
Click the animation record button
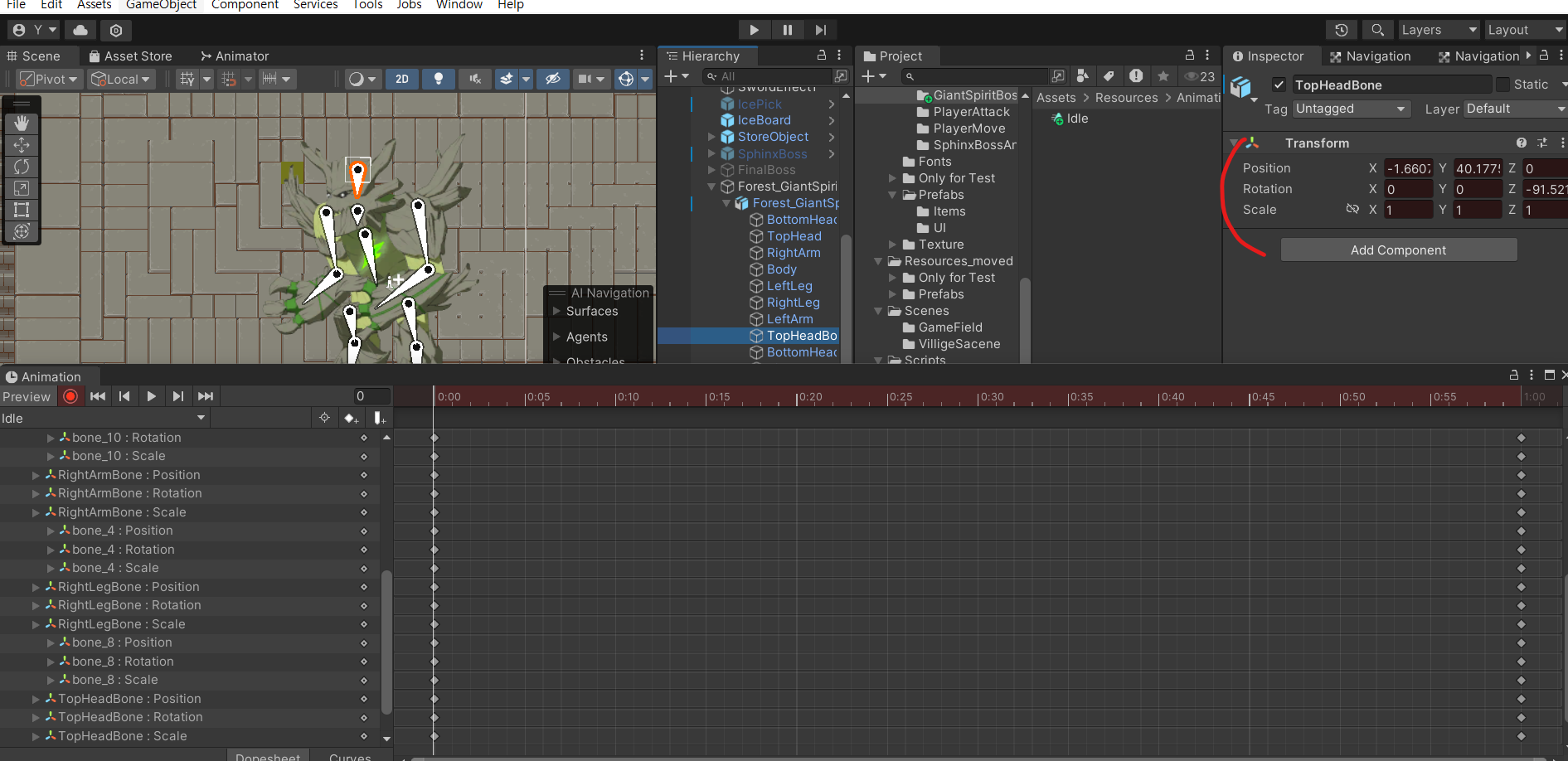[70, 396]
